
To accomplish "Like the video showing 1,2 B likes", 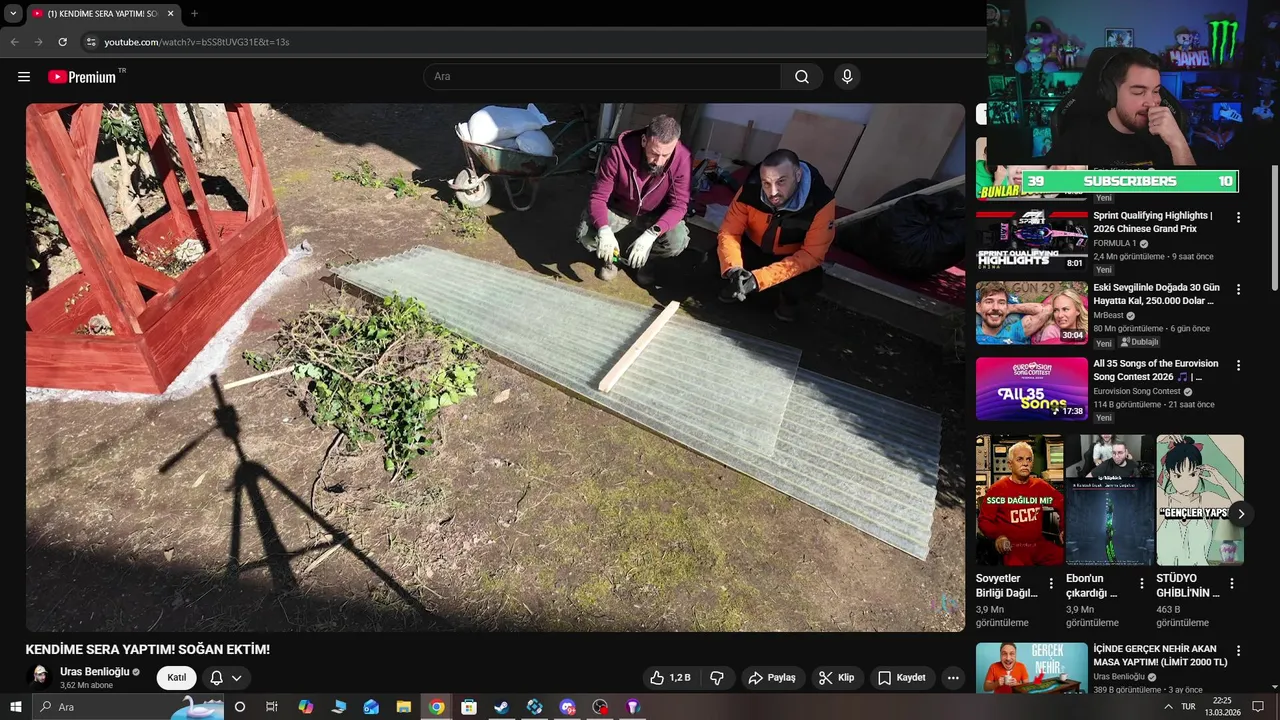I will [670, 678].
